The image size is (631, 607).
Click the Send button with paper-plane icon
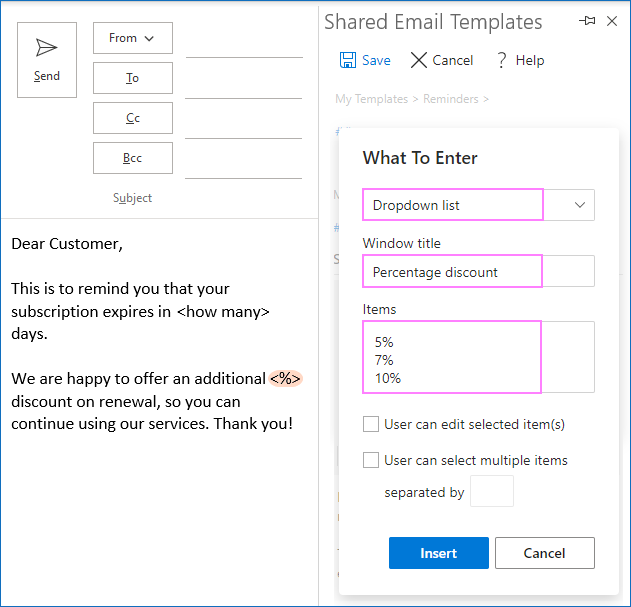tap(47, 60)
